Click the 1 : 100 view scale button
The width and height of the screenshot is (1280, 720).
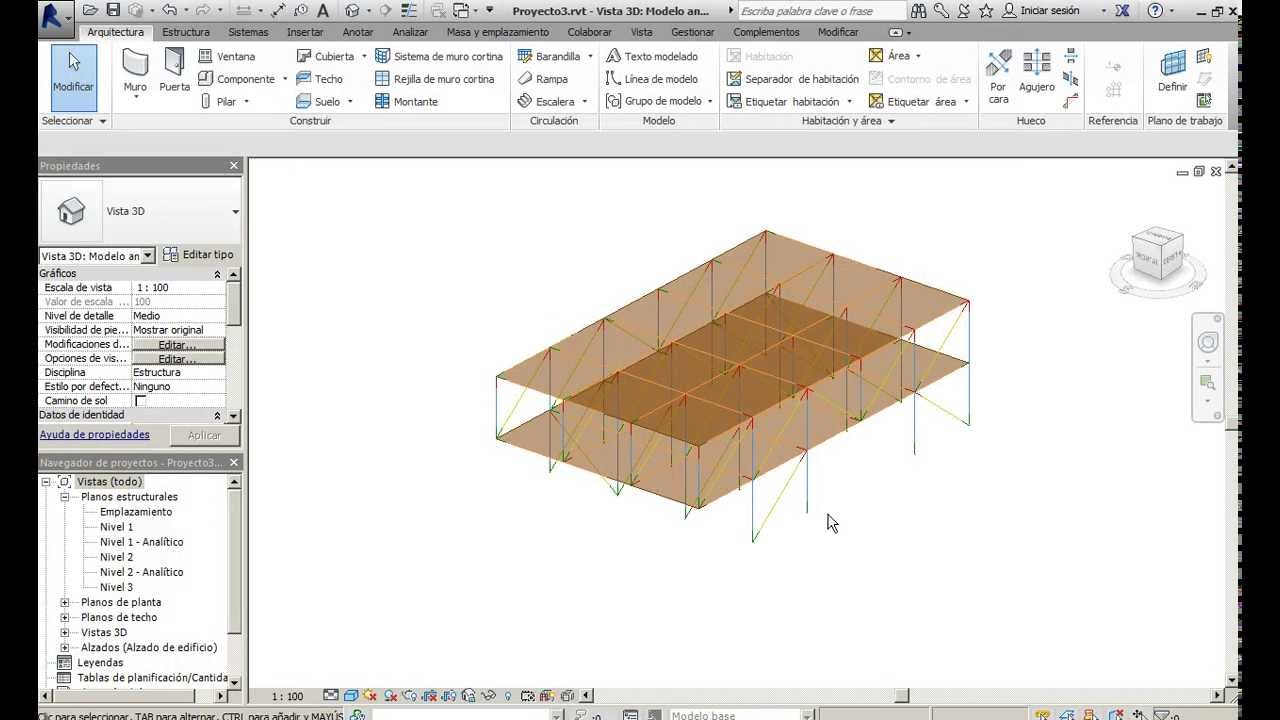[287, 696]
